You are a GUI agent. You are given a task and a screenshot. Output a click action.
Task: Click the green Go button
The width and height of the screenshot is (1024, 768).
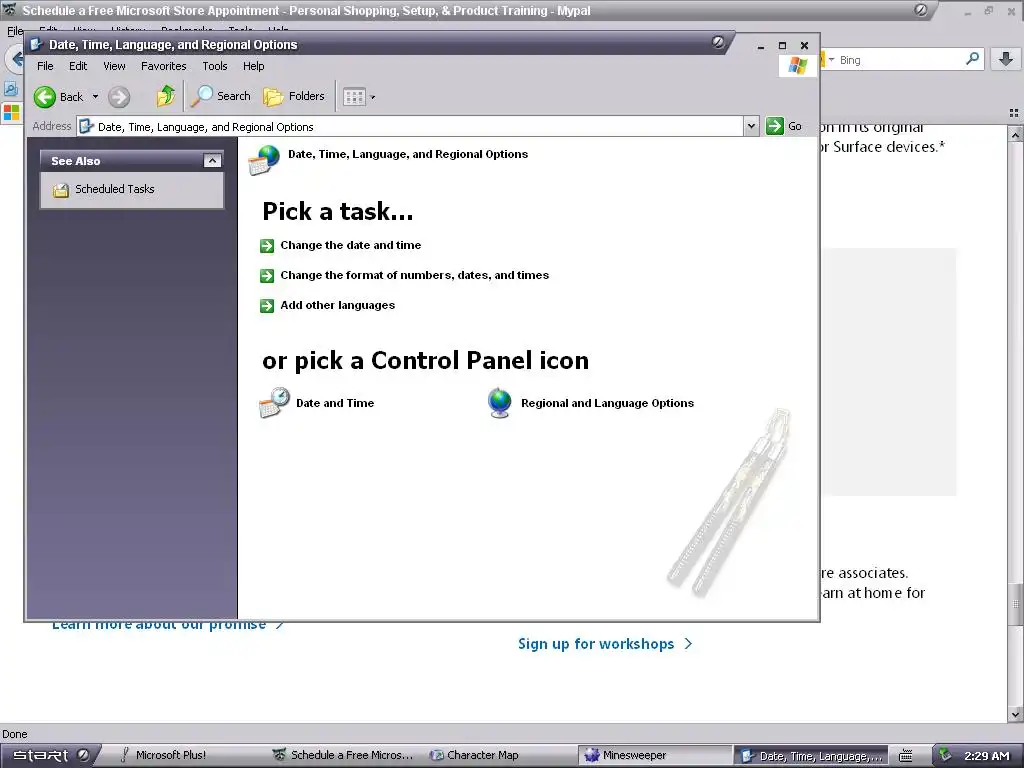tap(784, 126)
